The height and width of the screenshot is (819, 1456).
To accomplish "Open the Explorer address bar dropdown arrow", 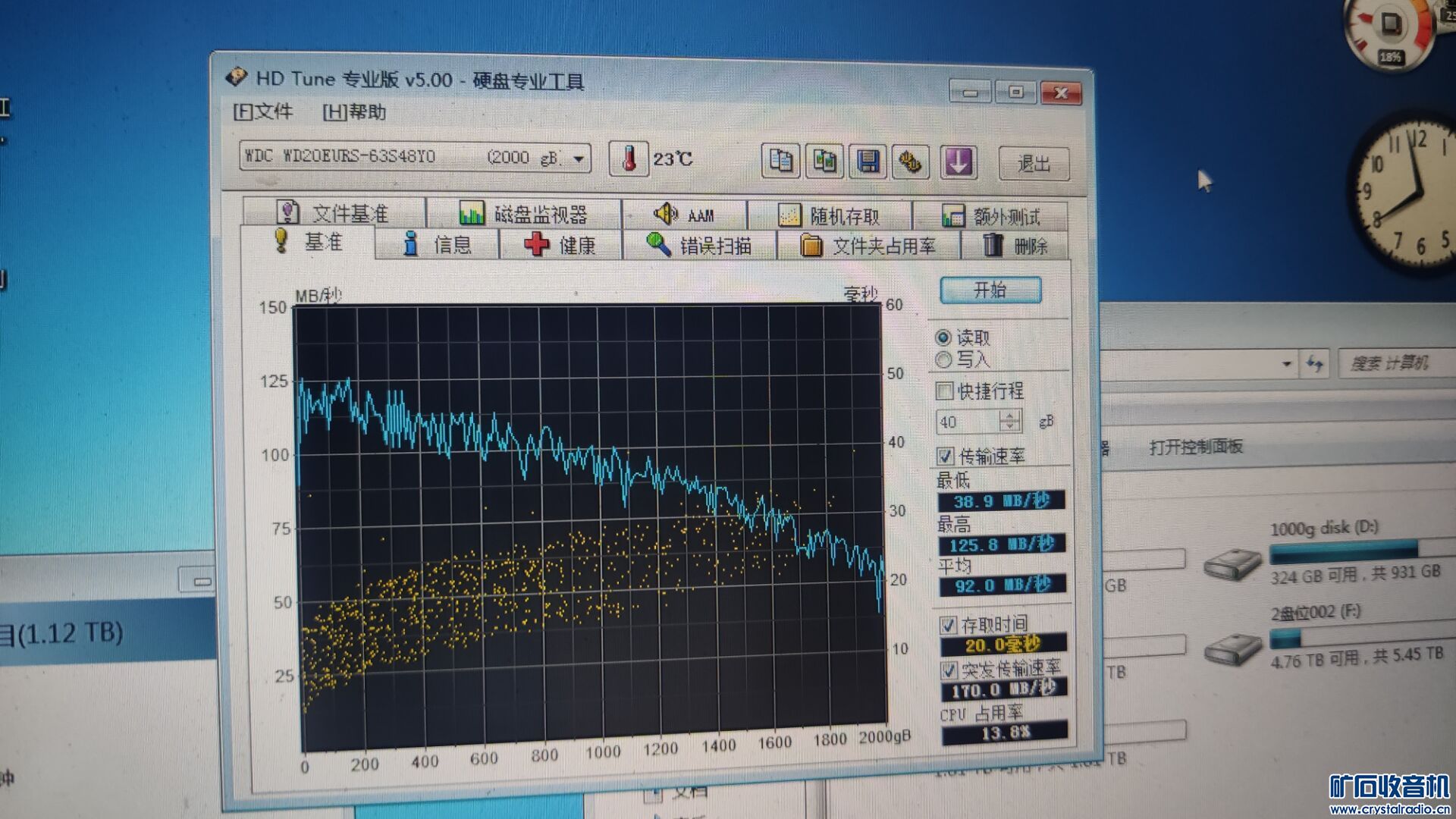I will pos(1286,364).
